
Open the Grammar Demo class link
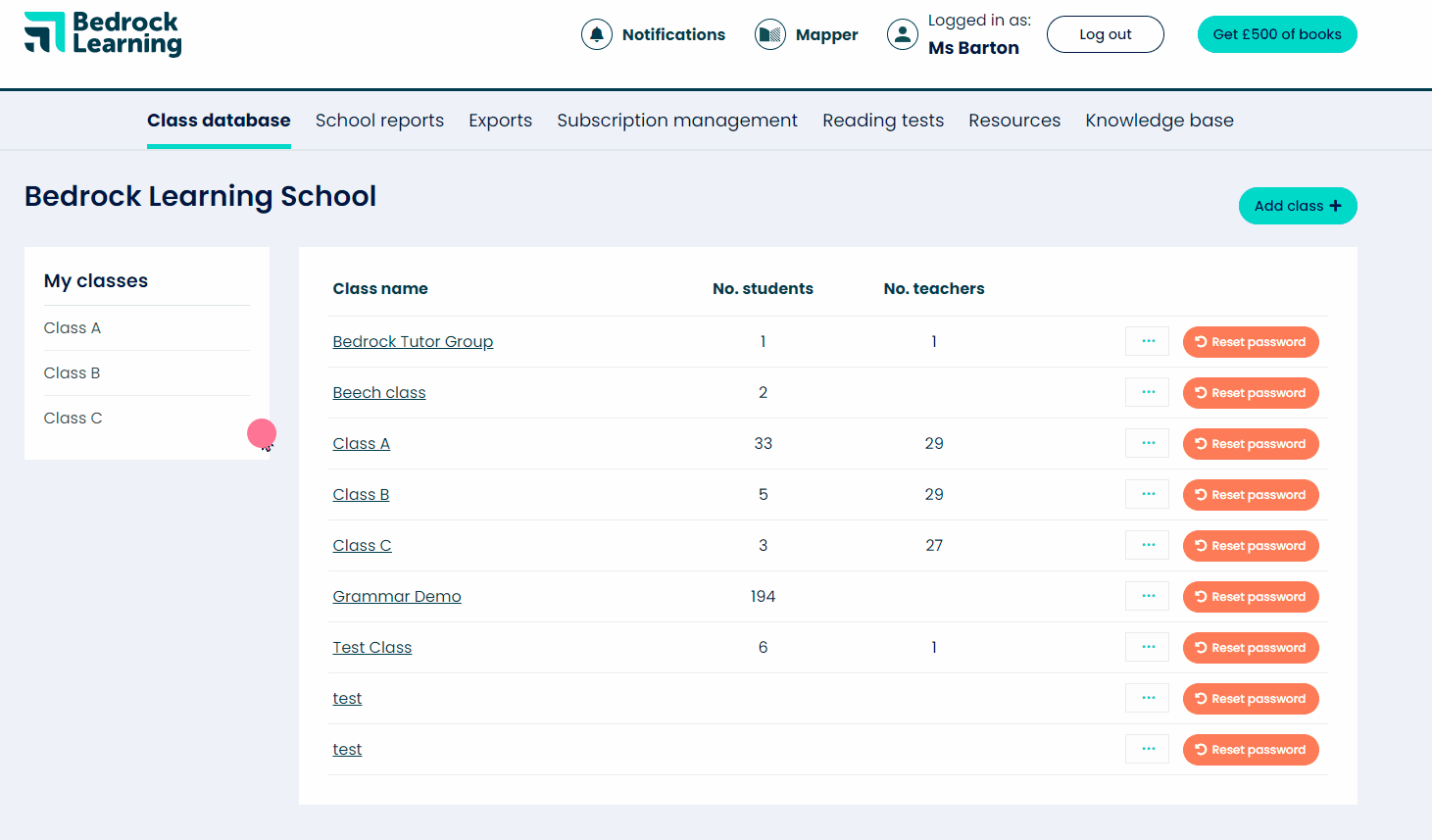point(397,596)
